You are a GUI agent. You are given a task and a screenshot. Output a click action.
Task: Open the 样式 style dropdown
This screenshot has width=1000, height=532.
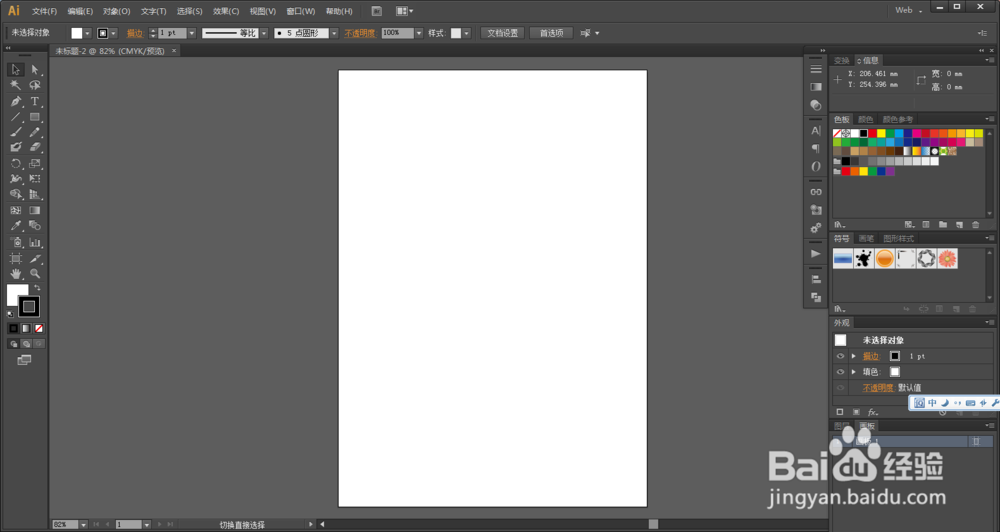tap(467, 33)
